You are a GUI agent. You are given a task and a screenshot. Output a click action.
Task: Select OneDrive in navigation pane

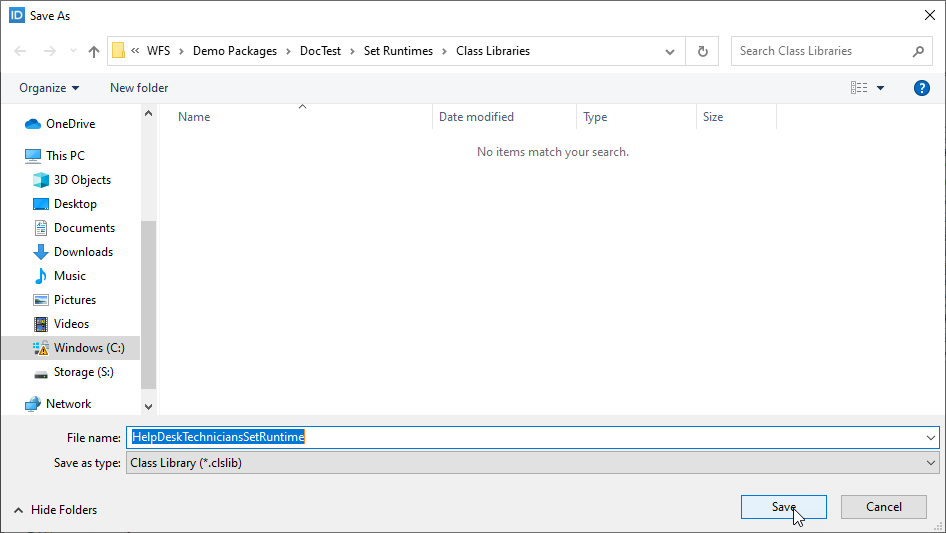(71, 124)
